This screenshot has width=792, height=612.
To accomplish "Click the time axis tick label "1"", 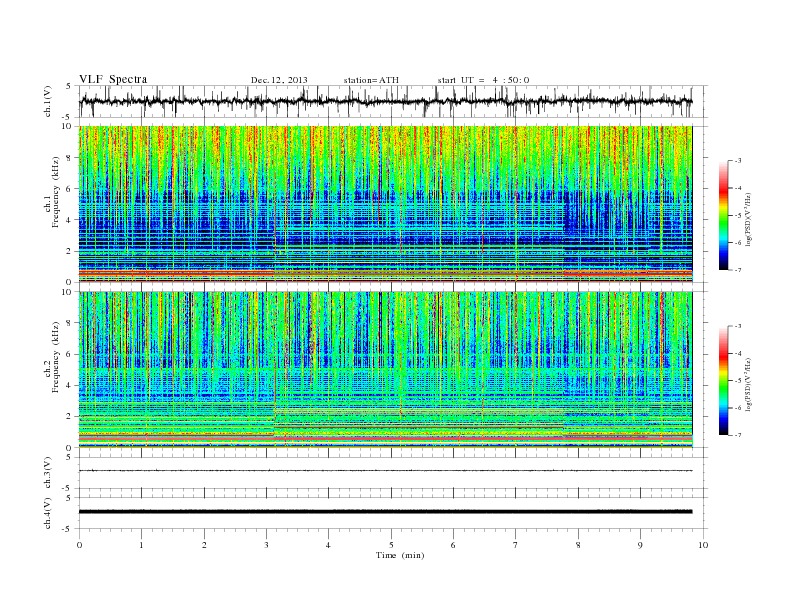I will (141, 545).
